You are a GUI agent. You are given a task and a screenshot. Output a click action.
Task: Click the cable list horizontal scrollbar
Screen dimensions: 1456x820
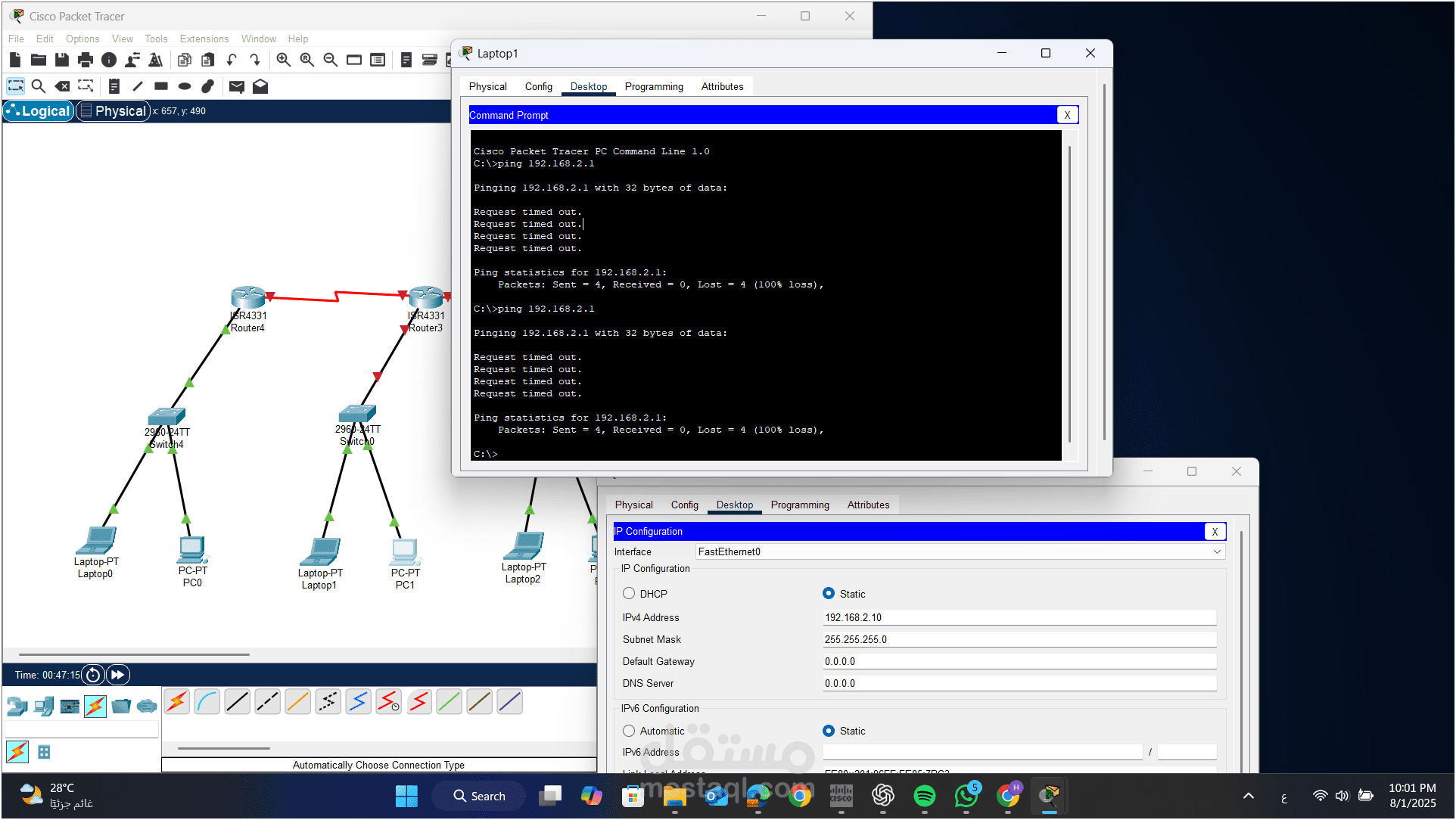pyautogui.click(x=224, y=748)
